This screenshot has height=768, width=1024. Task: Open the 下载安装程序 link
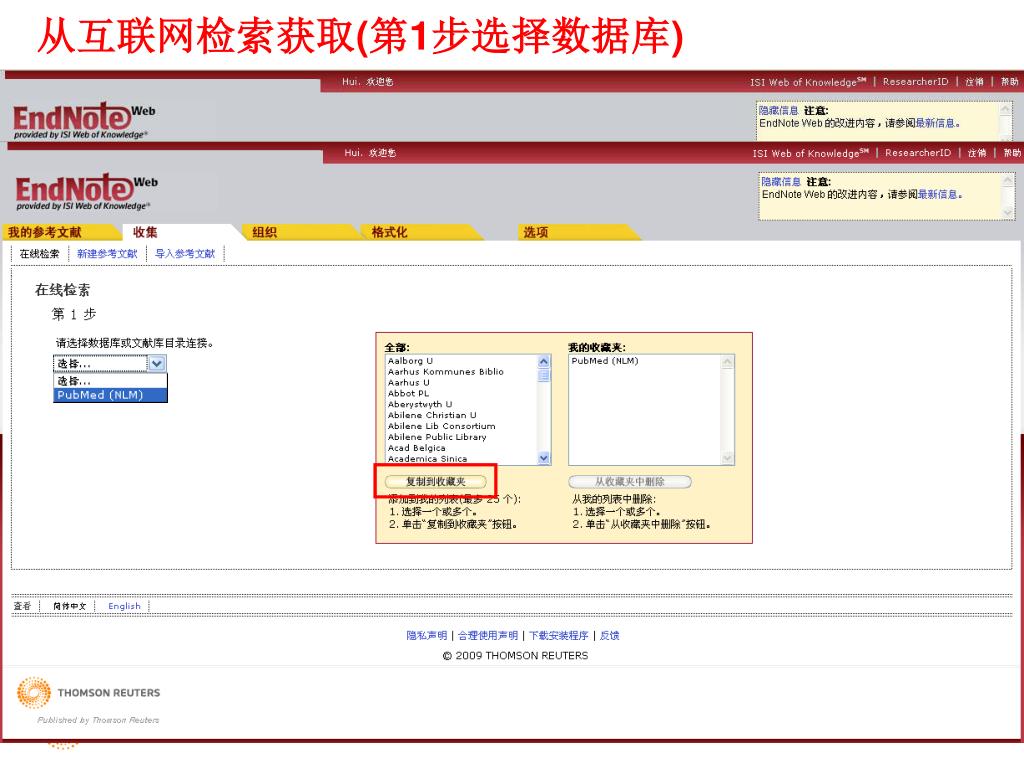[558, 635]
